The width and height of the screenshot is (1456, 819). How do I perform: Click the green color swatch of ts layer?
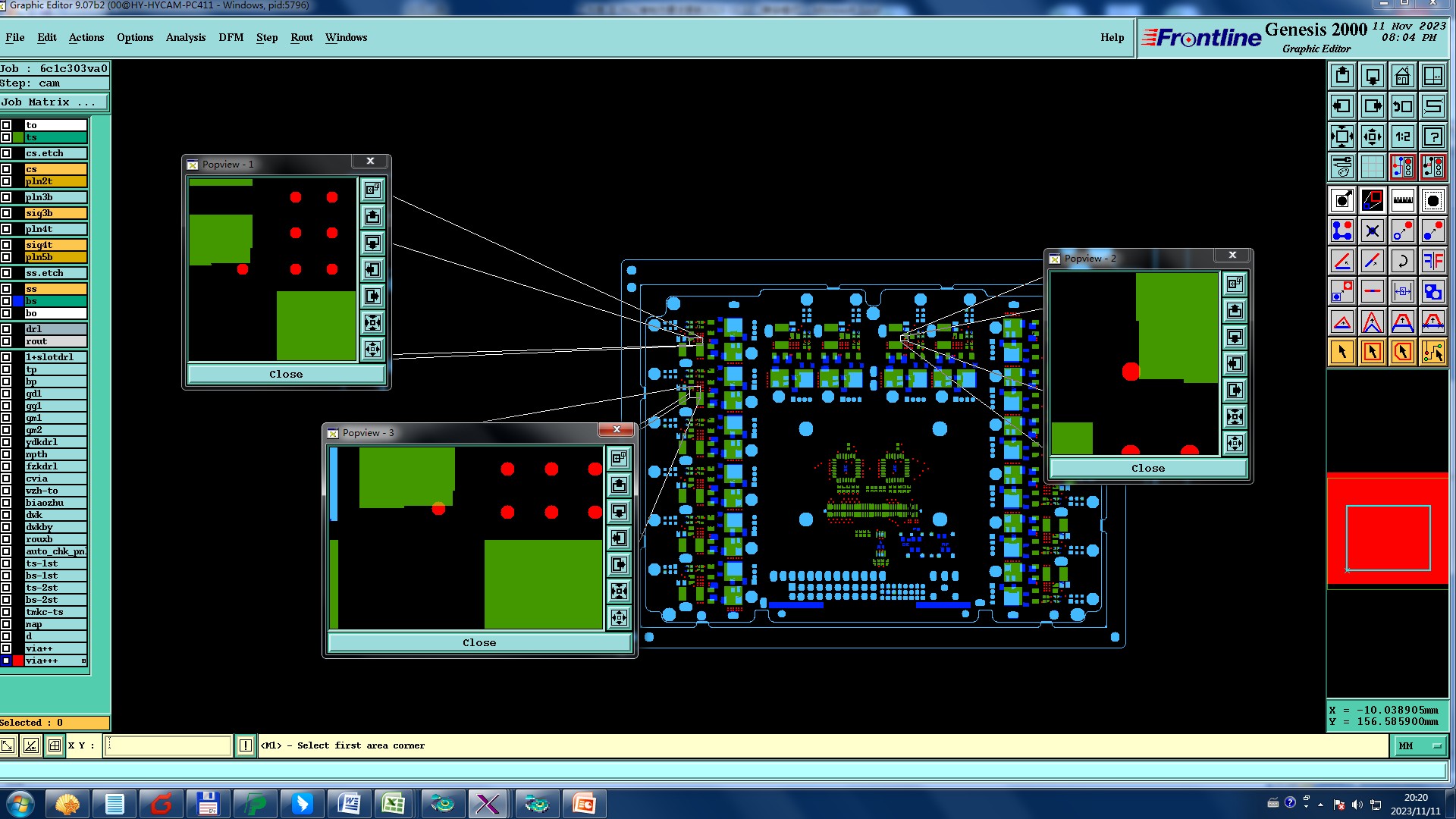point(18,137)
